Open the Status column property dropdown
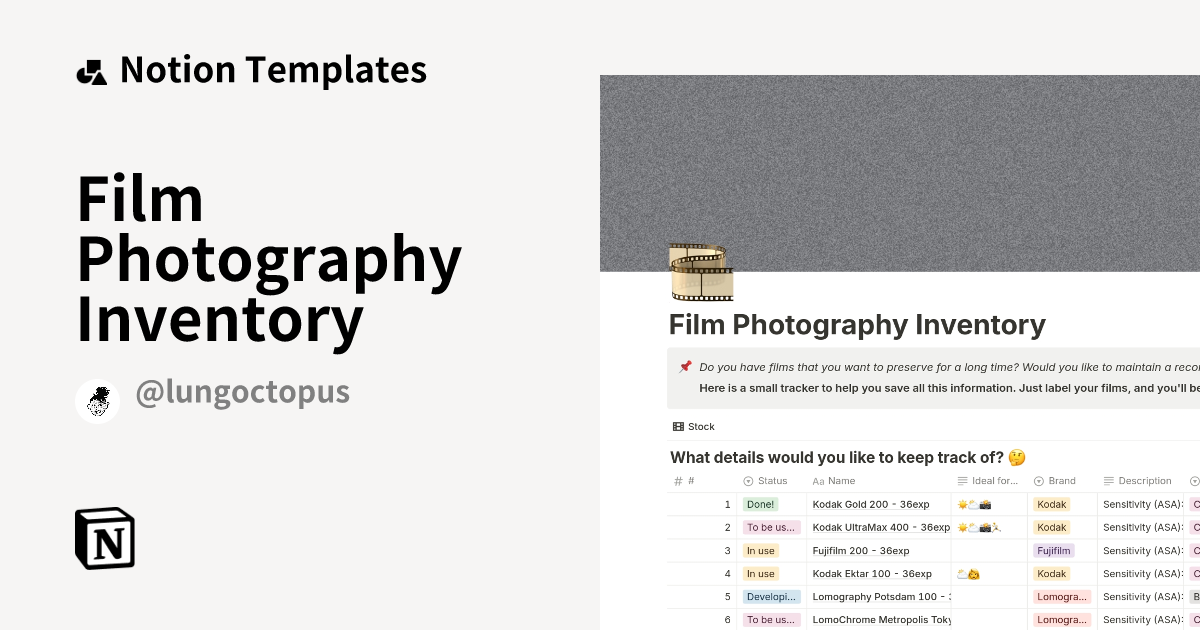 [x=747, y=481]
